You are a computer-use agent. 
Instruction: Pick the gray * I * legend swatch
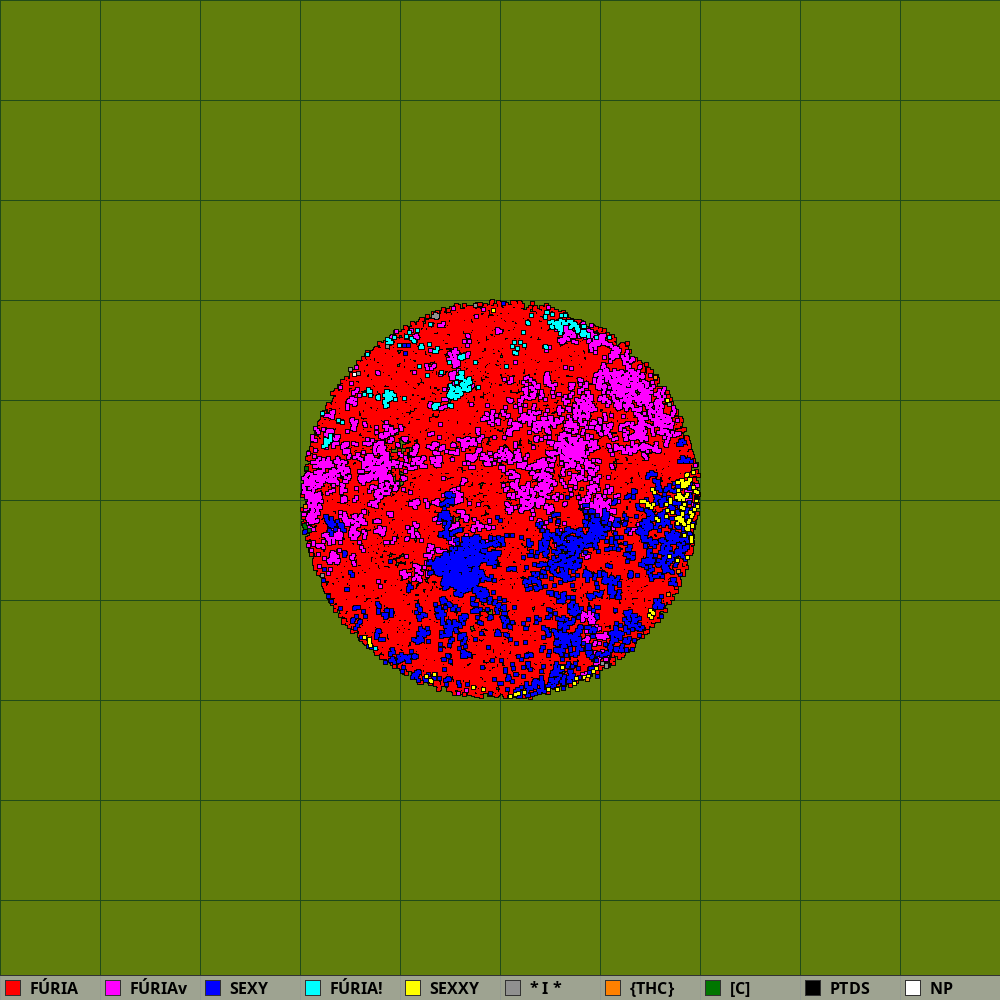(513, 988)
